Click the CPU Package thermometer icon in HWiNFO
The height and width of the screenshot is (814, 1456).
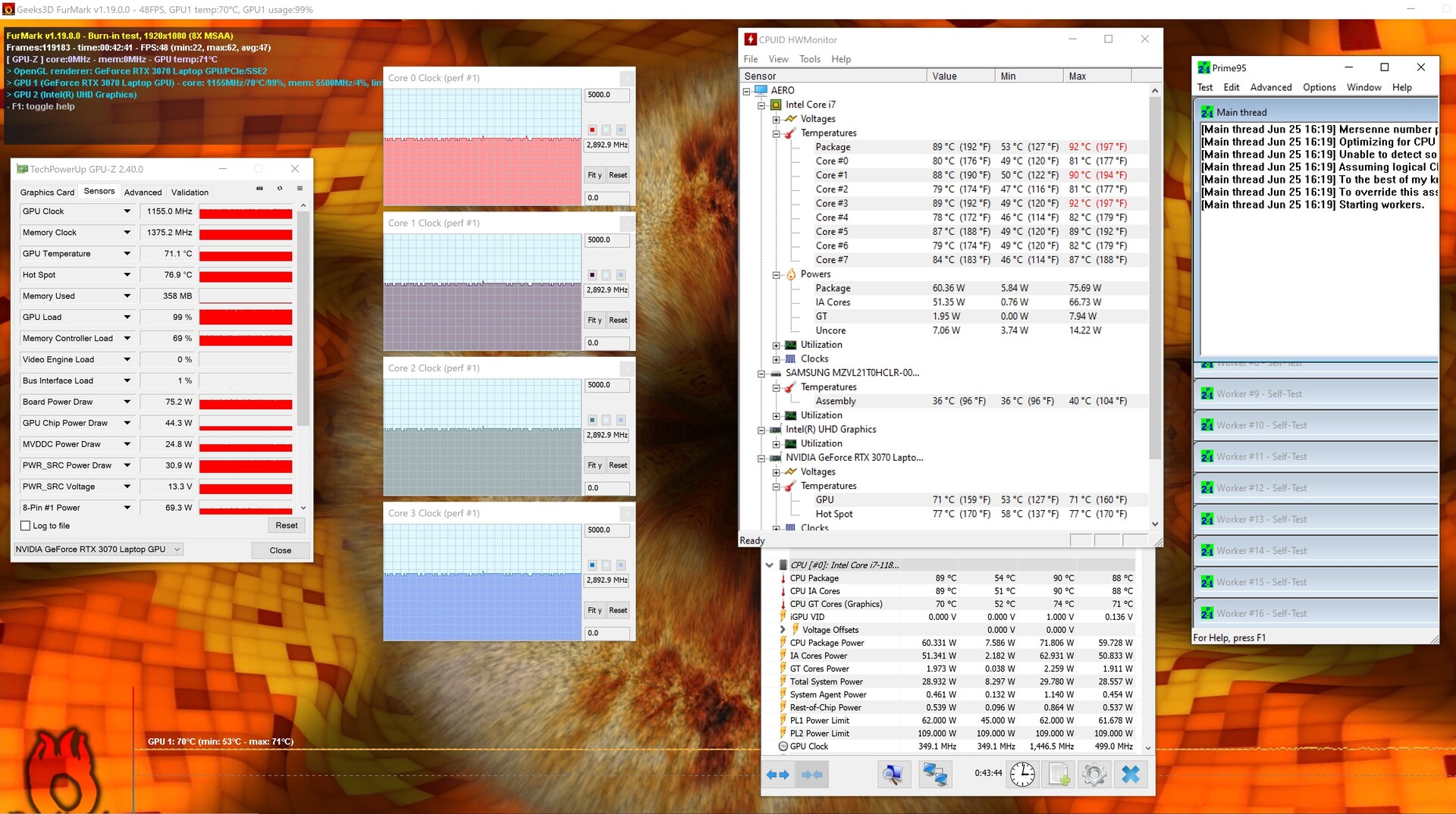click(x=783, y=578)
